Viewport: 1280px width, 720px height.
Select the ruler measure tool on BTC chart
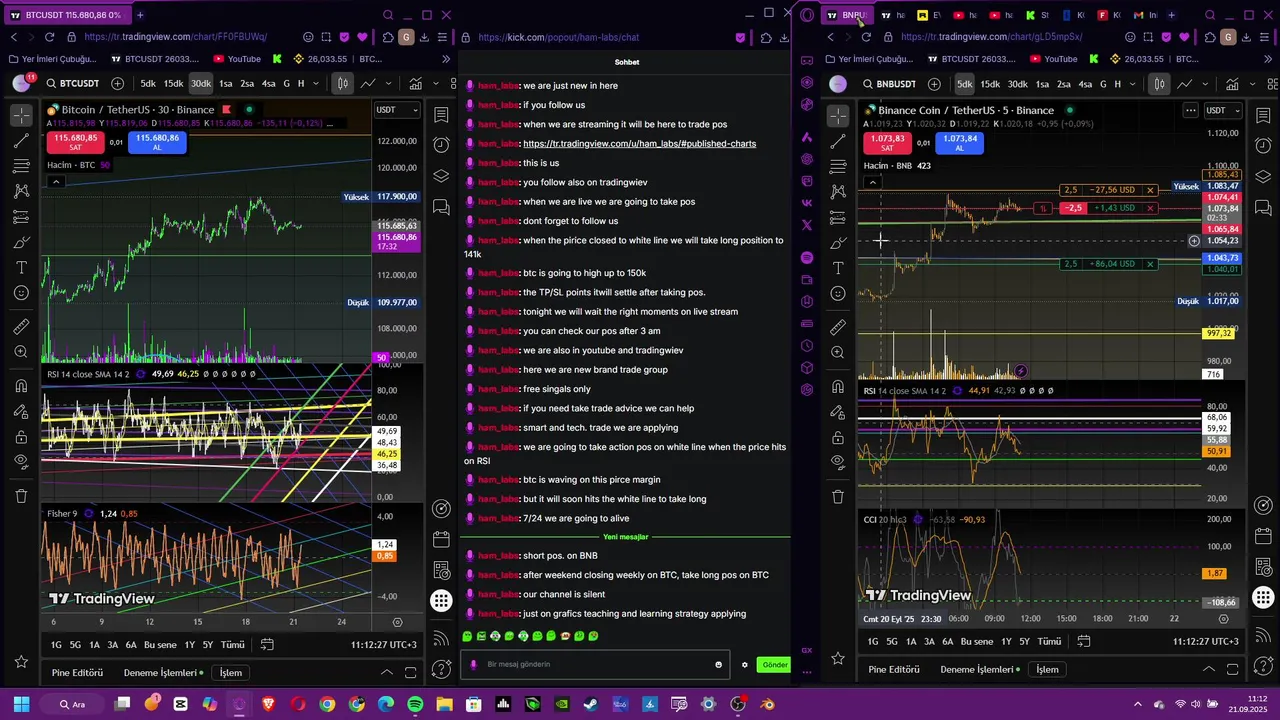point(21,327)
